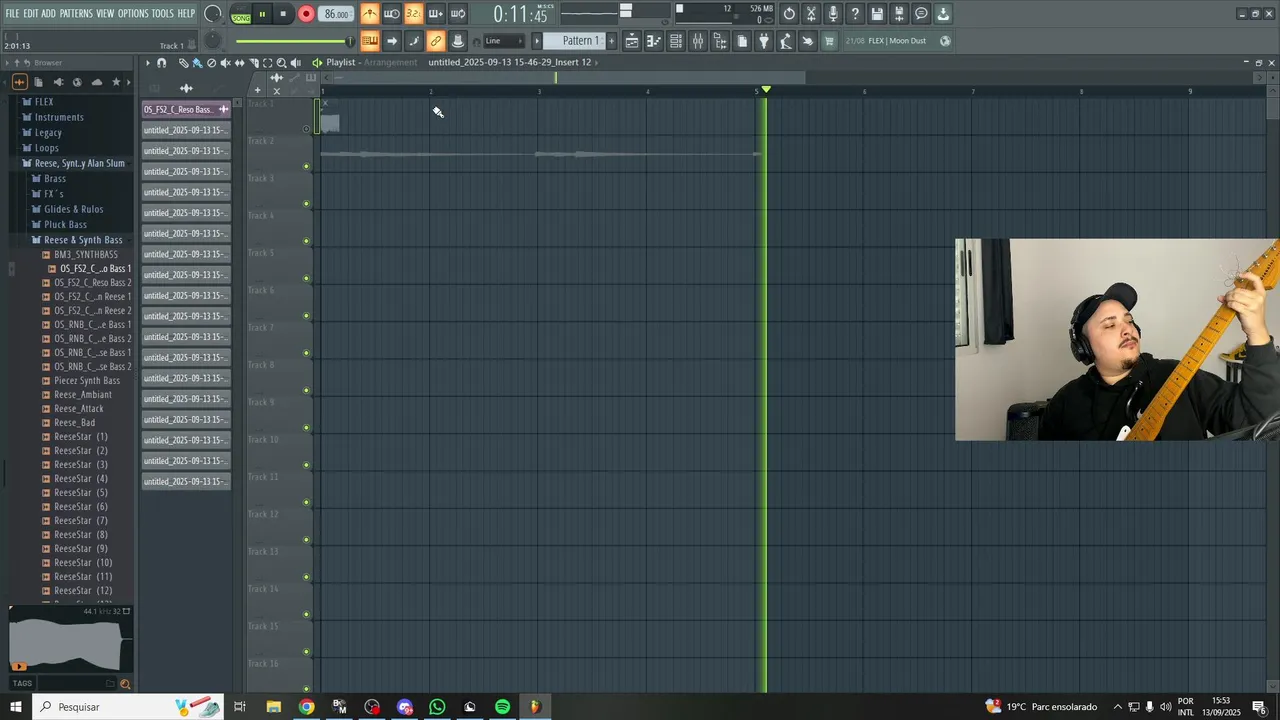This screenshot has width=1280, height=720.
Task: Open the ADD menu
Action: (49, 14)
